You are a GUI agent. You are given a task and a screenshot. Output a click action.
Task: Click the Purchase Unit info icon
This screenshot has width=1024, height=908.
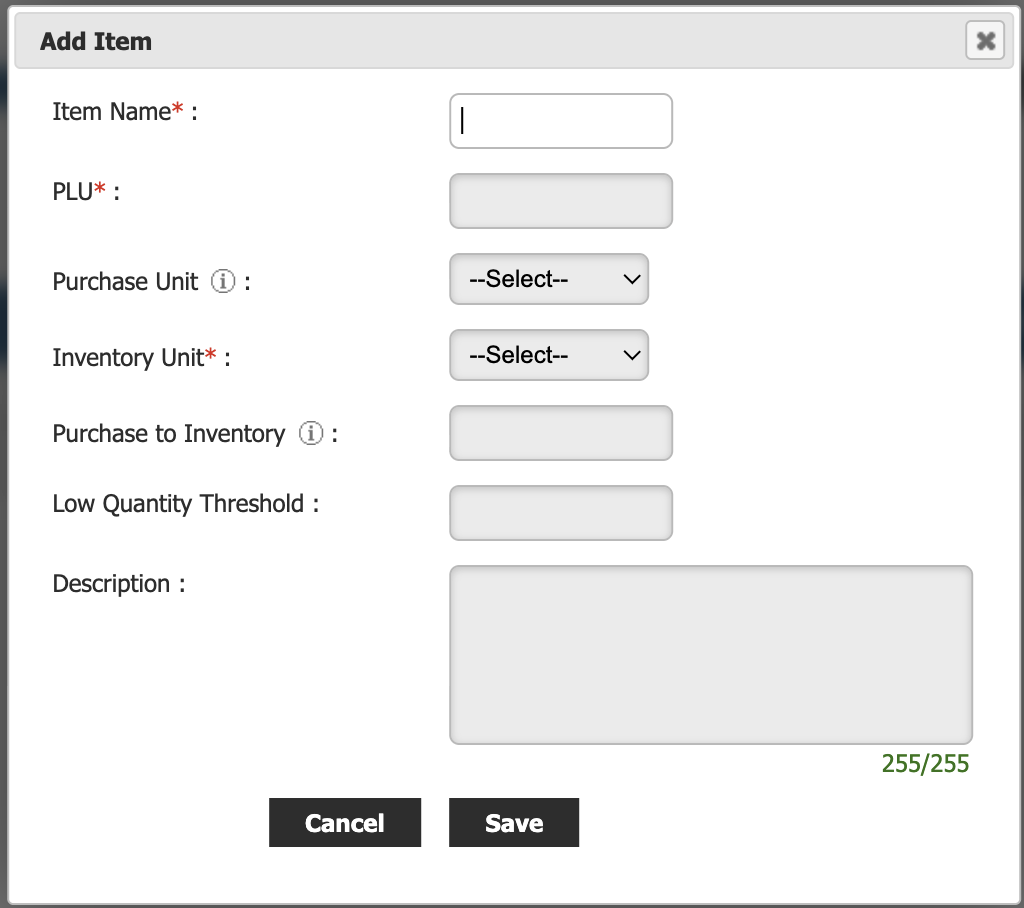click(223, 282)
